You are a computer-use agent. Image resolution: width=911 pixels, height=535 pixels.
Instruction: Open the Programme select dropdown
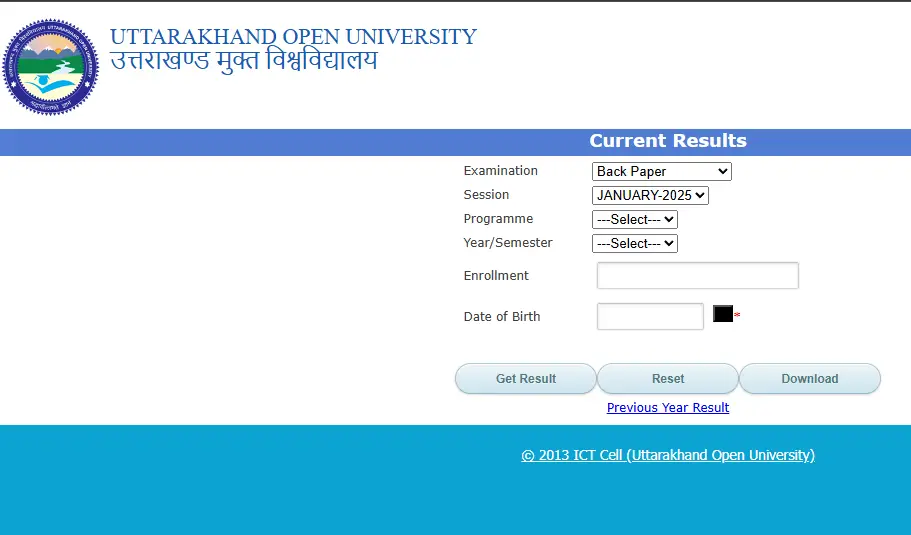[635, 220]
